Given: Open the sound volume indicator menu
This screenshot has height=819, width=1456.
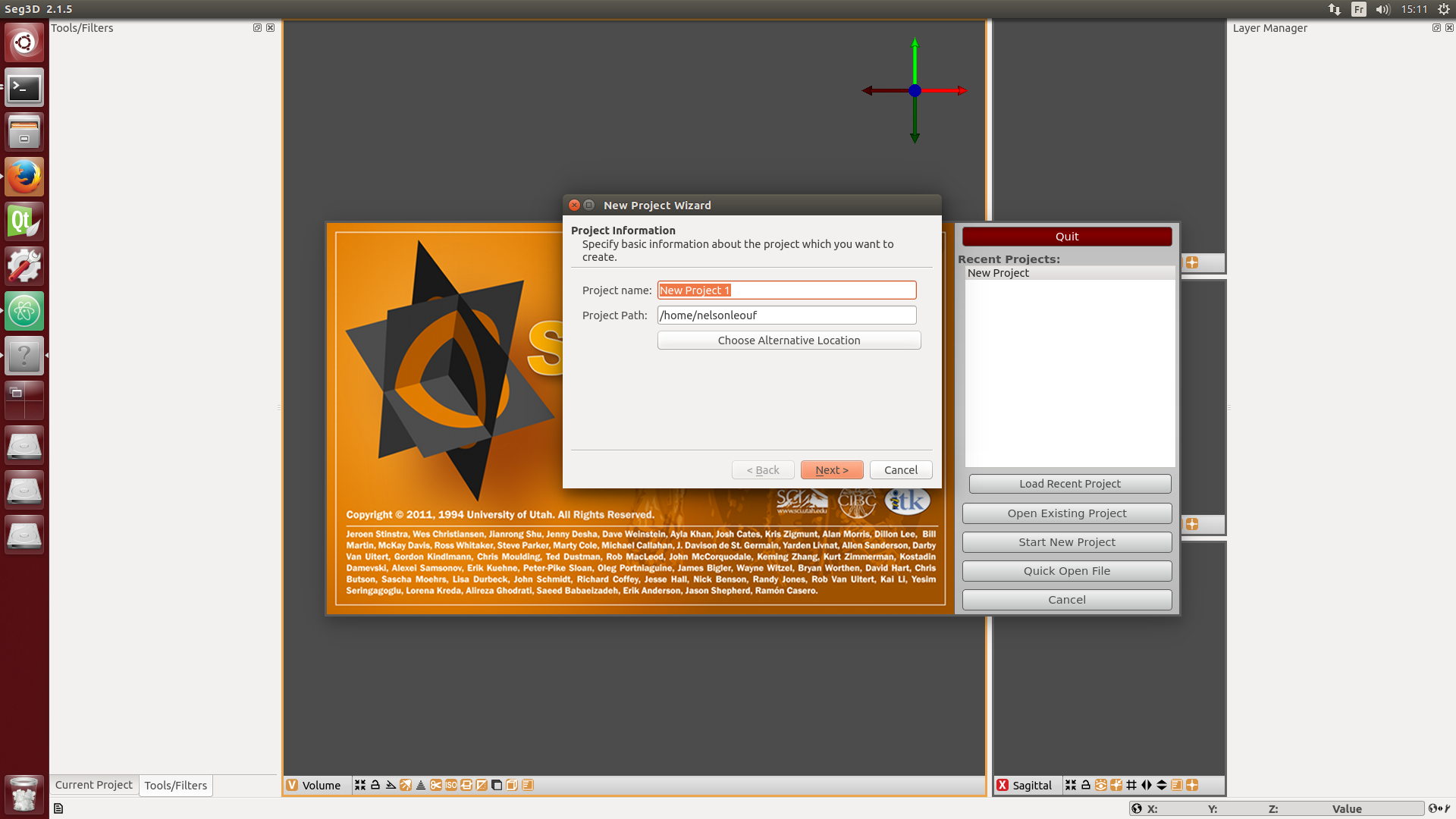Looking at the screenshot, I should 1382,9.
